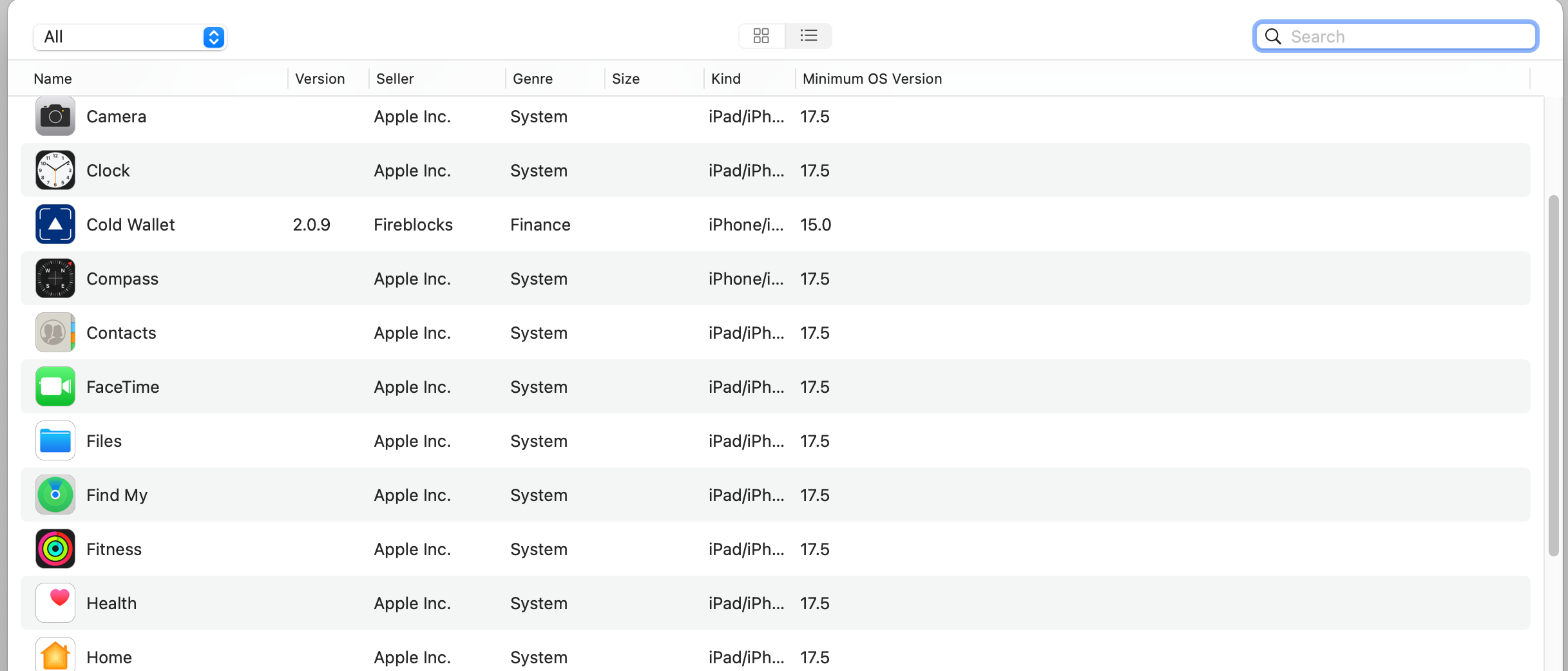Image resolution: width=1568 pixels, height=671 pixels.
Task: Focus the Search field
Action: [1396, 36]
